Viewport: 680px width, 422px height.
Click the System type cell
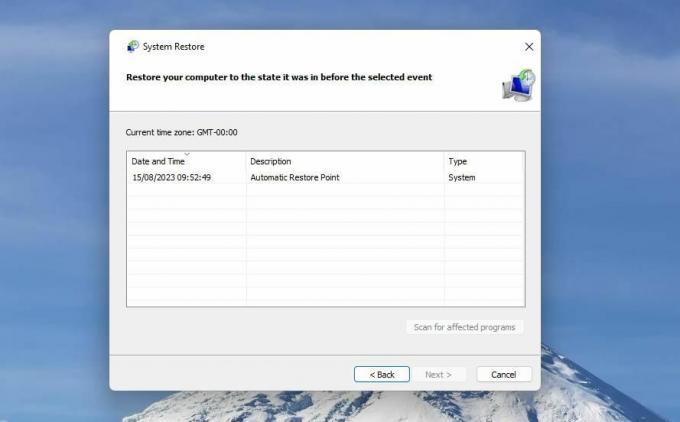[462, 177]
